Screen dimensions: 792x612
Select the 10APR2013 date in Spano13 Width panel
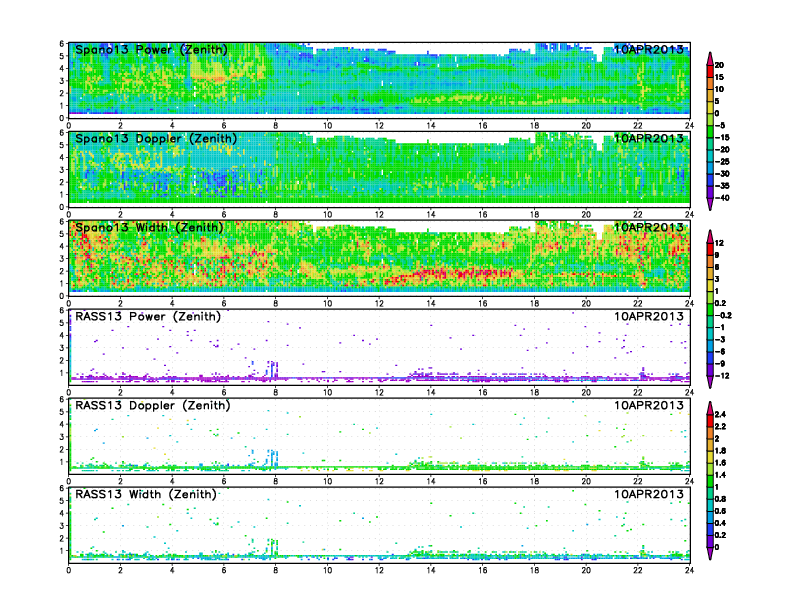[649, 227]
